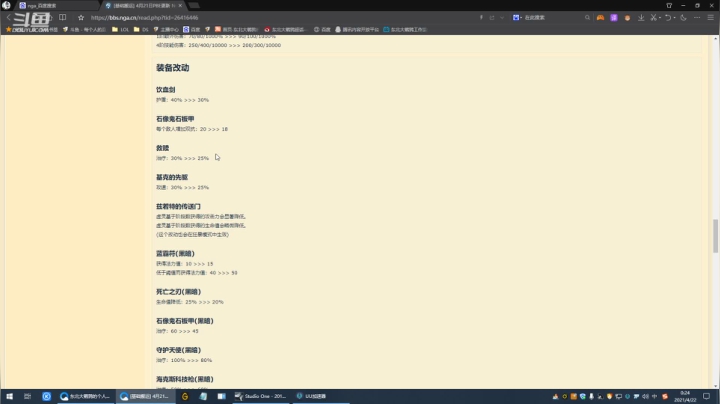Open the three-dots more tools icon
The height and width of the screenshot is (404, 720).
point(697,17)
